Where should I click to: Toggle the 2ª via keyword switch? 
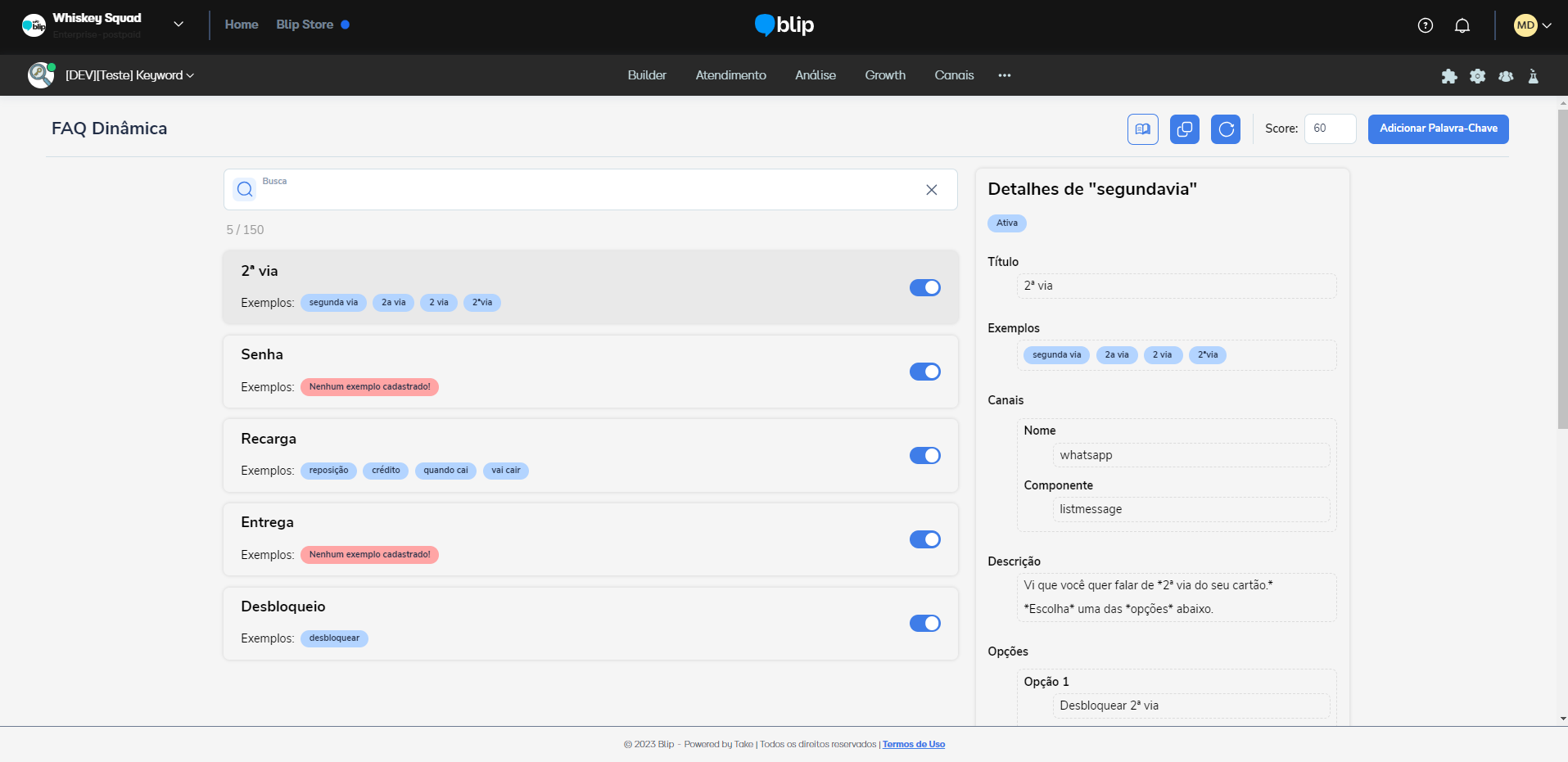coord(925,287)
